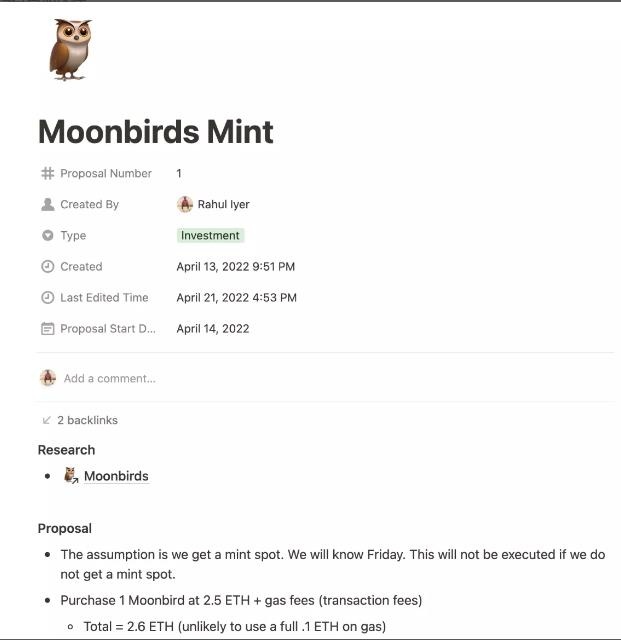Click the Last Edited Time clock icon
The image size is (621, 640).
47,298
